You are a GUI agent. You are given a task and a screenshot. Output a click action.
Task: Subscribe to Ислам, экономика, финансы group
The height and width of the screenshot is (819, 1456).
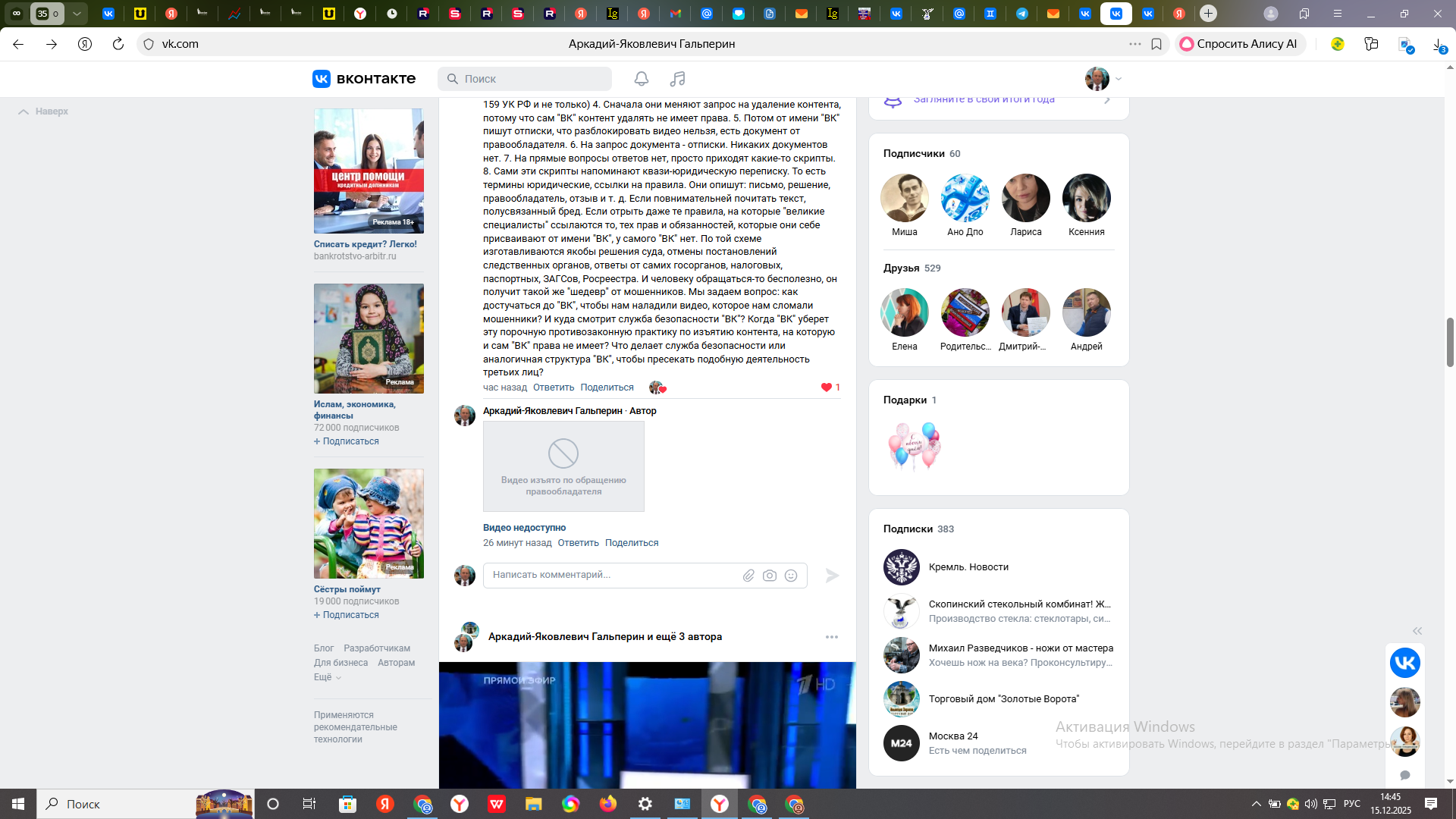click(347, 441)
